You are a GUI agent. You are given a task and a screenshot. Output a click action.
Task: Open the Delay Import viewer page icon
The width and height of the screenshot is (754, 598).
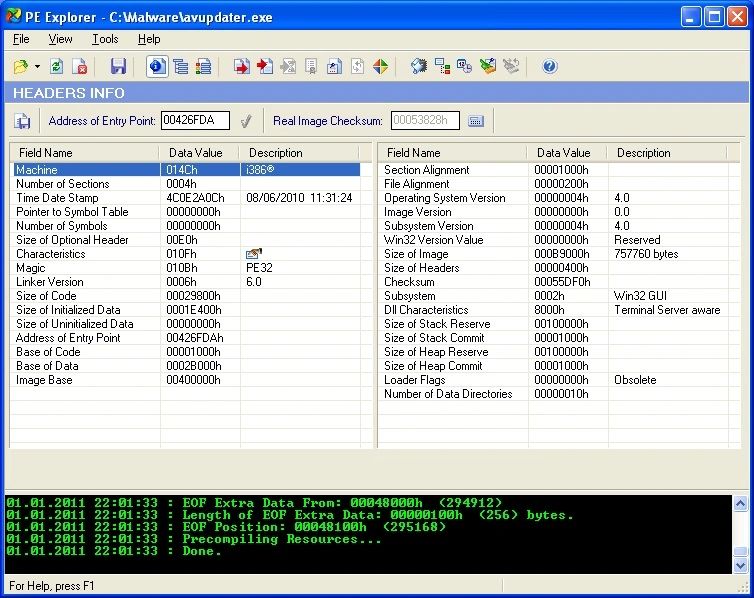pyautogui.click(x=334, y=66)
